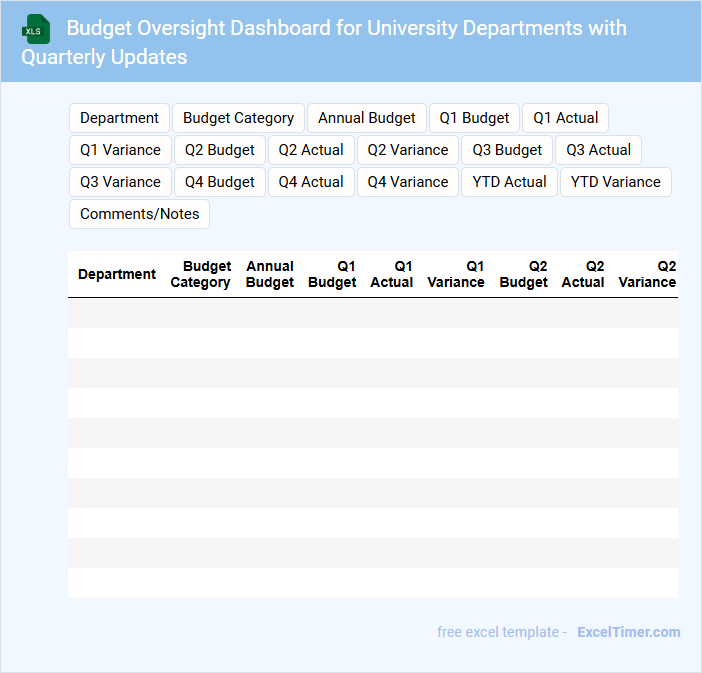Select the Q4 Variance tag
This screenshot has height=673, width=702.
(407, 182)
